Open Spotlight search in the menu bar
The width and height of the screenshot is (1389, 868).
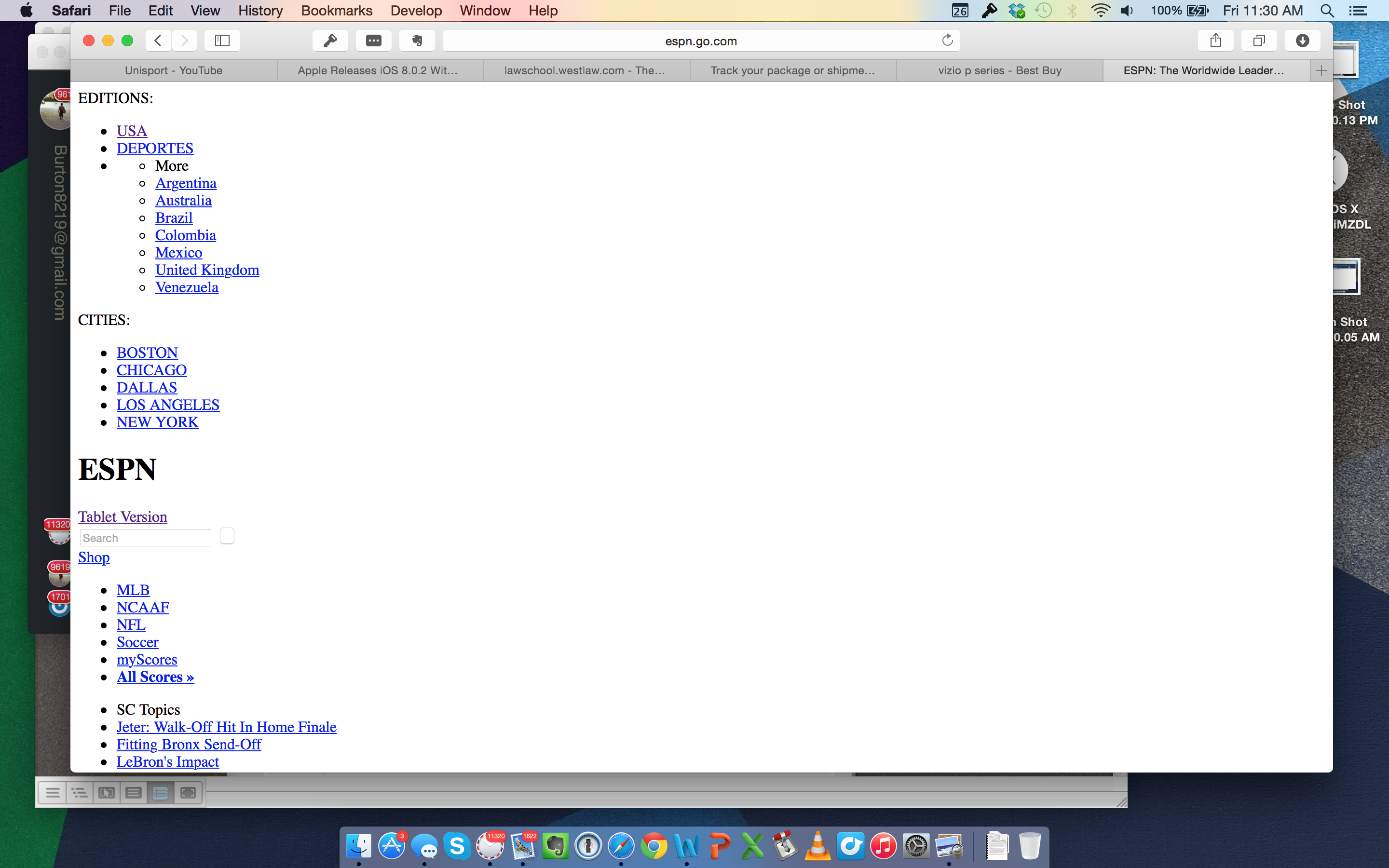[x=1327, y=10]
